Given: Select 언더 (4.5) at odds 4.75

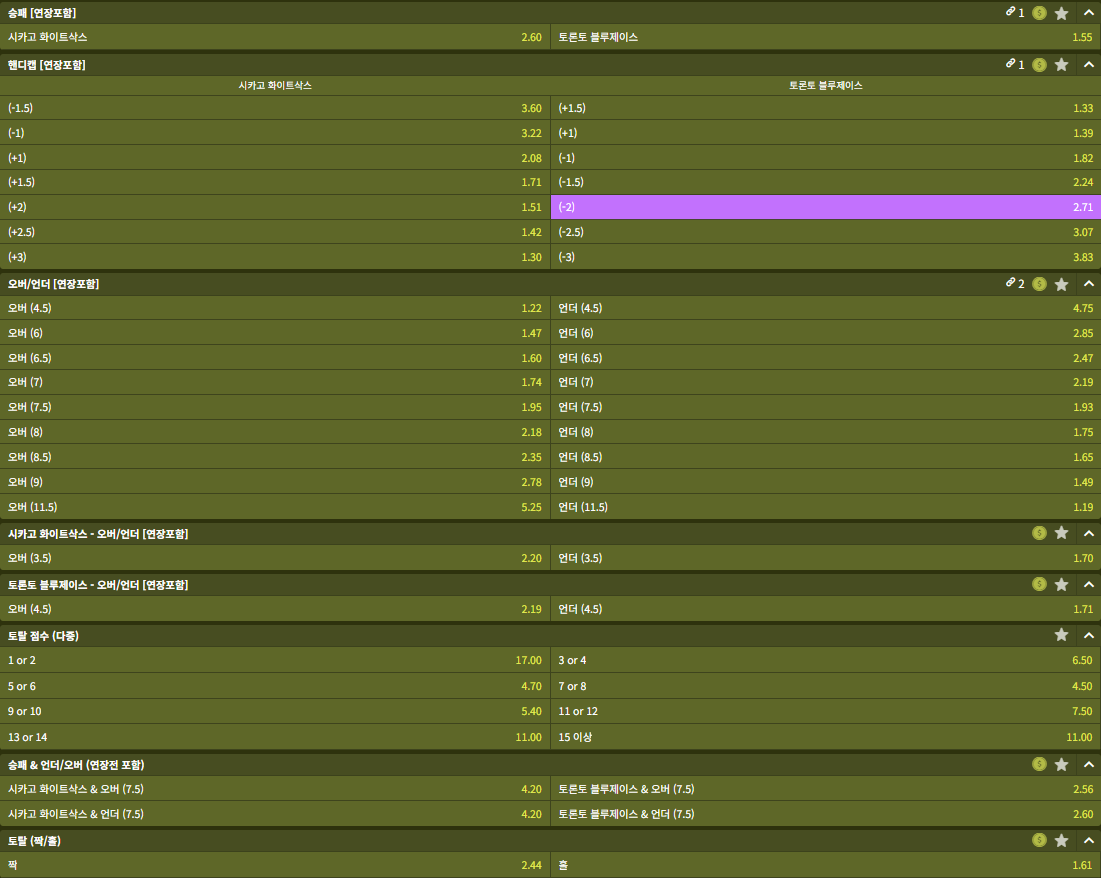Looking at the screenshot, I should [826, 308].
